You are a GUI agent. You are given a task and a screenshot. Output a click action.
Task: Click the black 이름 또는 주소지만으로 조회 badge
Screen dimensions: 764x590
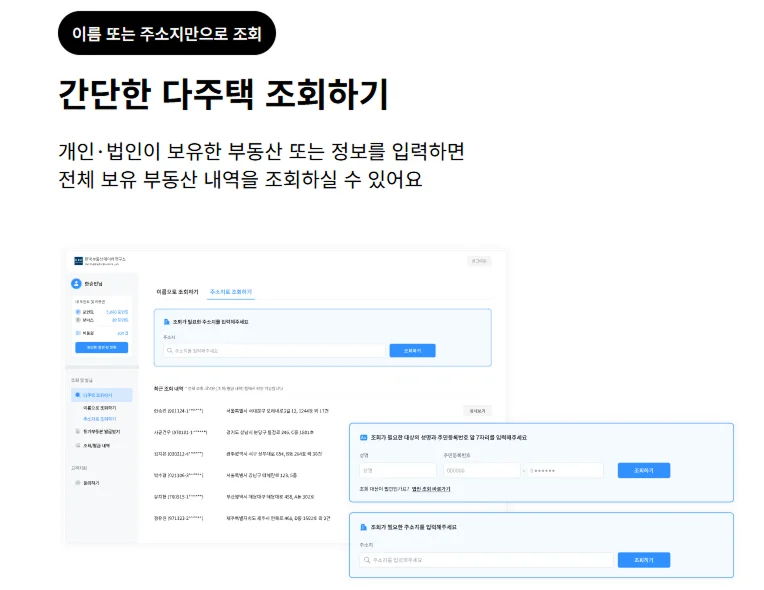pos(167,33)
